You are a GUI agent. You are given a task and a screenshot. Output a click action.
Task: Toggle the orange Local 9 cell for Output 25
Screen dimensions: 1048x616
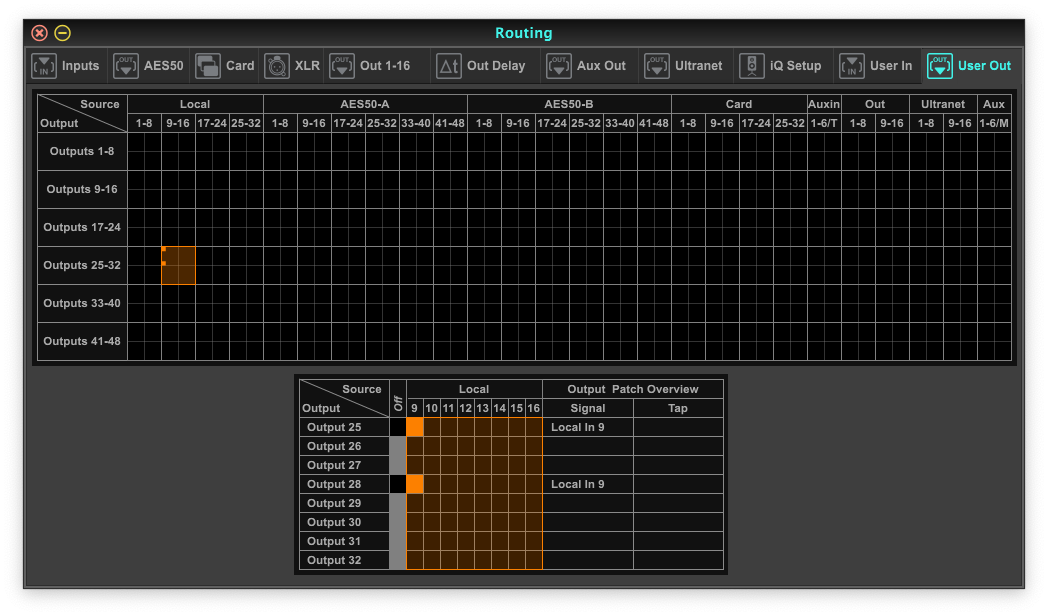click(x=415, y=427)
